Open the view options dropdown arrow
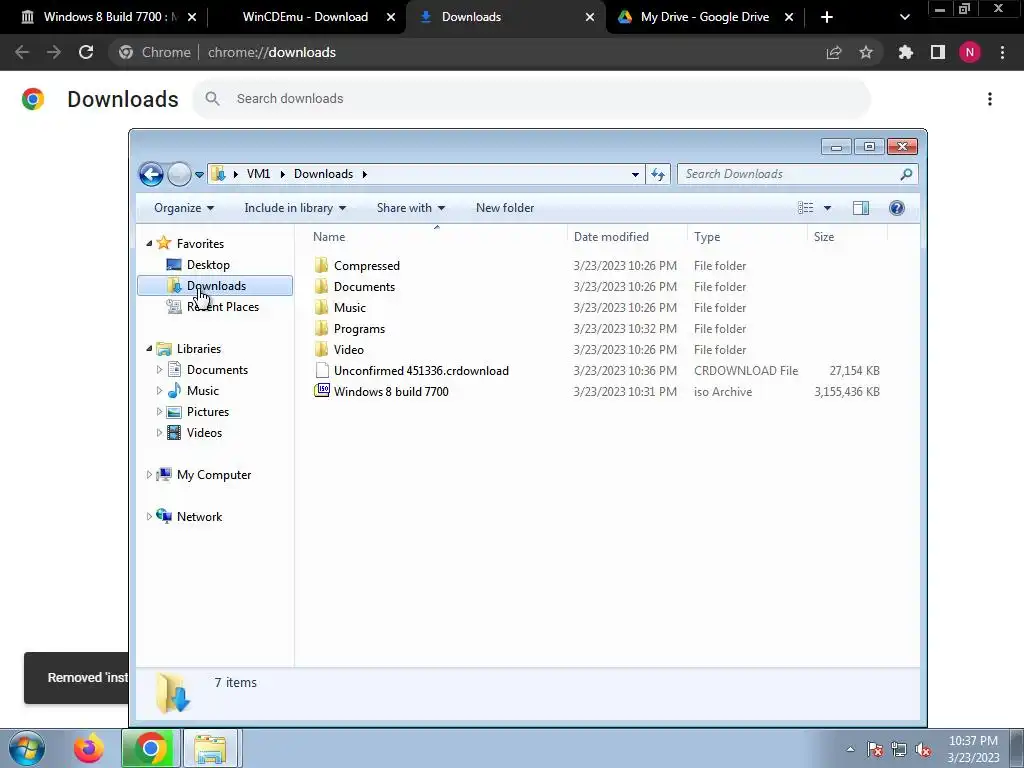 827,208
